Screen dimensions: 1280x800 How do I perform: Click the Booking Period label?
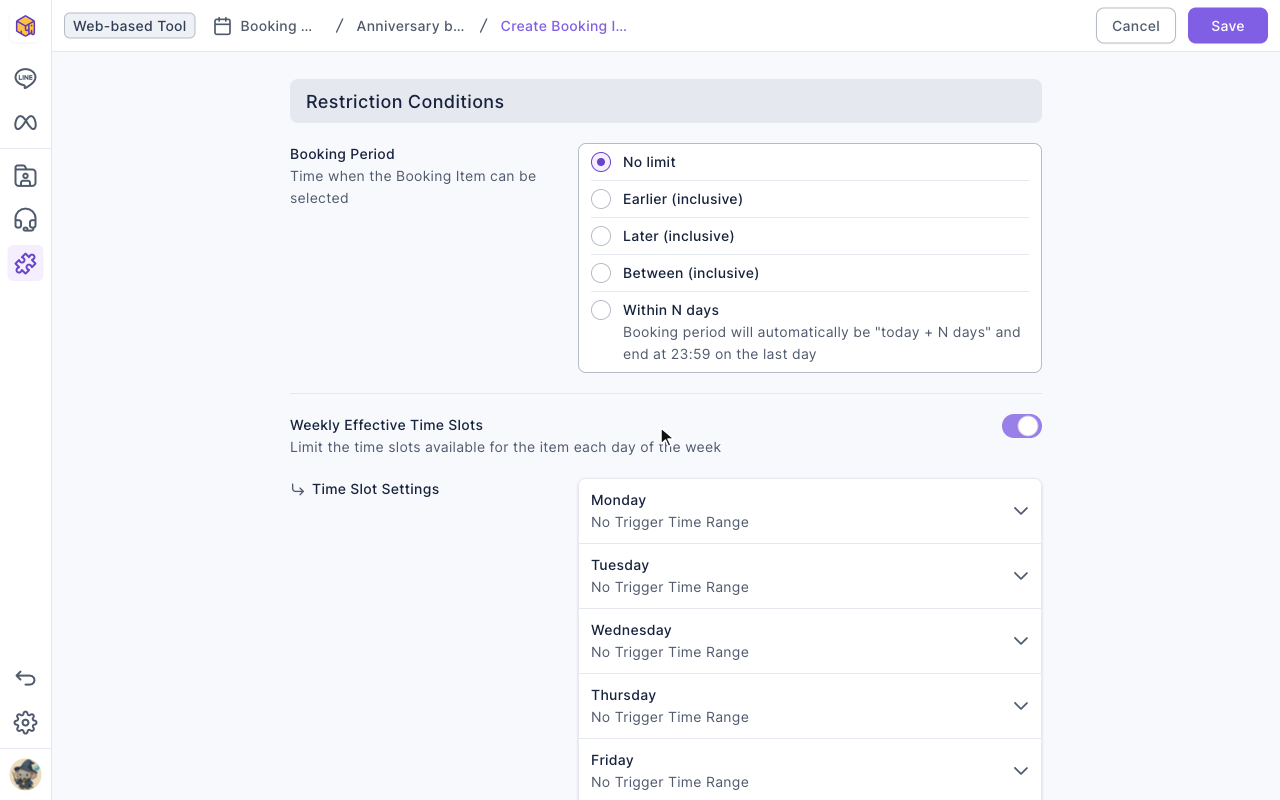coord(342,154)
